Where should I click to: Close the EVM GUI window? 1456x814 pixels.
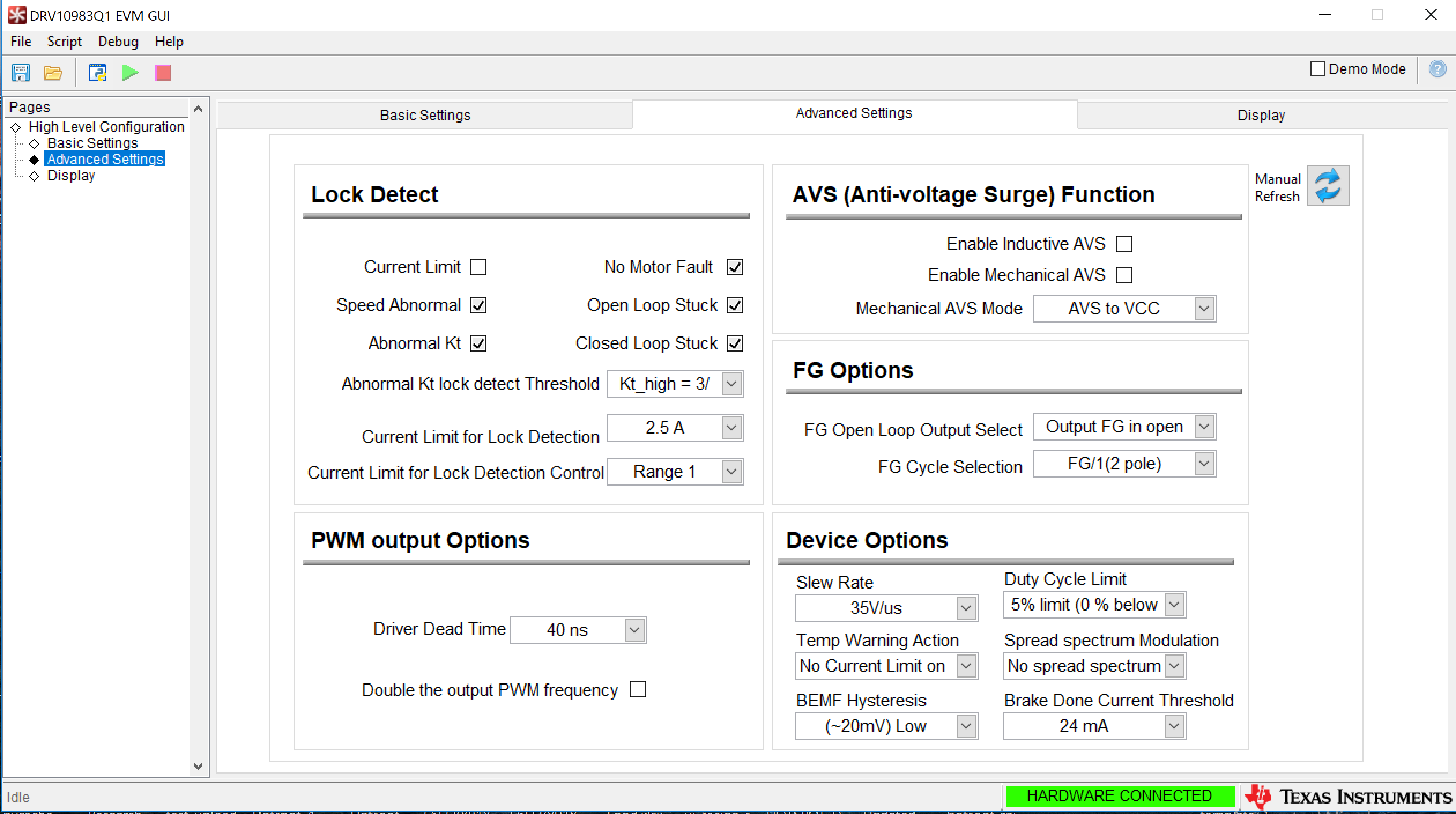[1431, 15]
